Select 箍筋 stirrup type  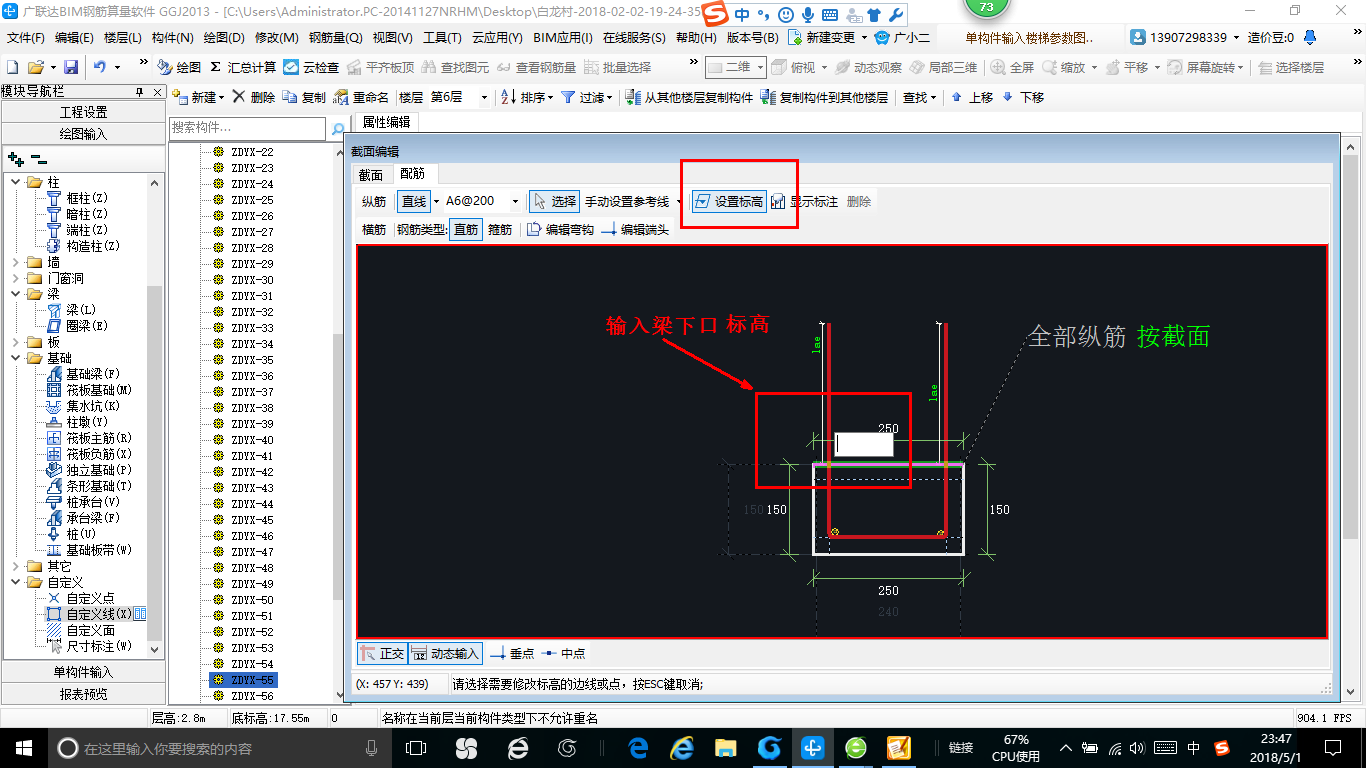tap(500, 229)
